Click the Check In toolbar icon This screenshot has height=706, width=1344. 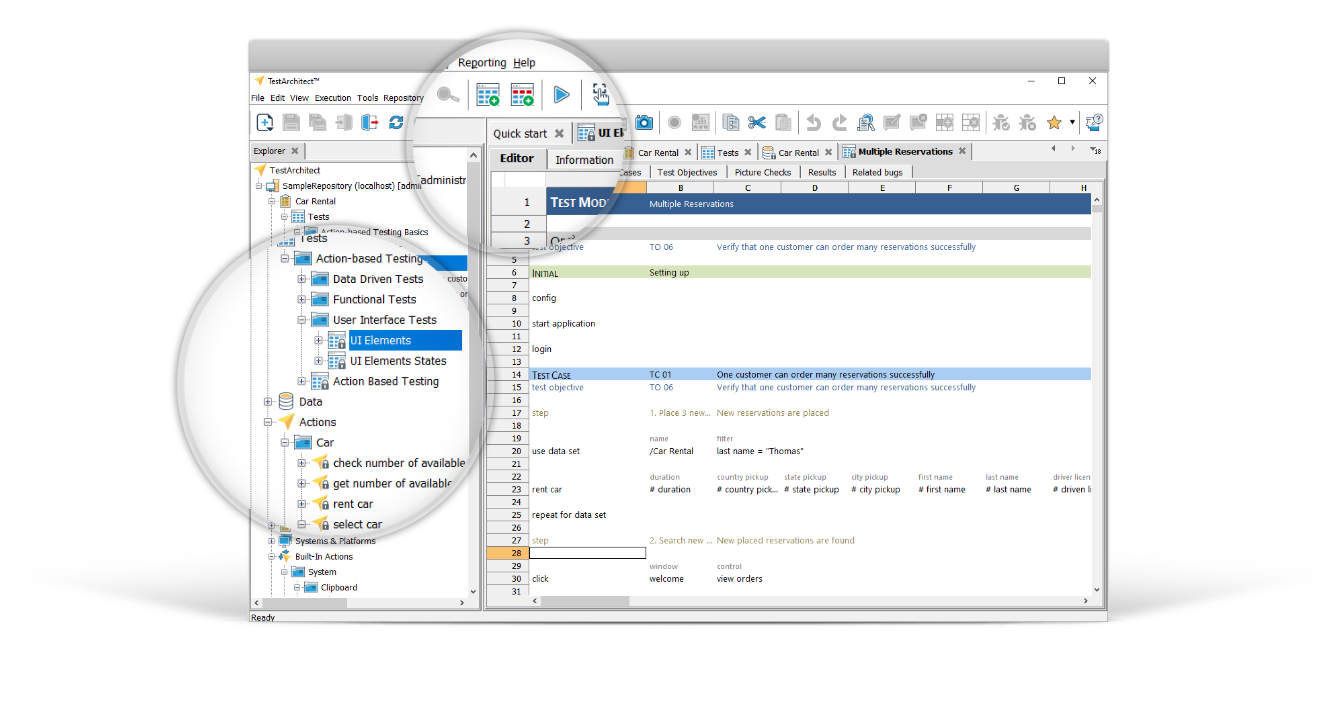pos(344,122)
